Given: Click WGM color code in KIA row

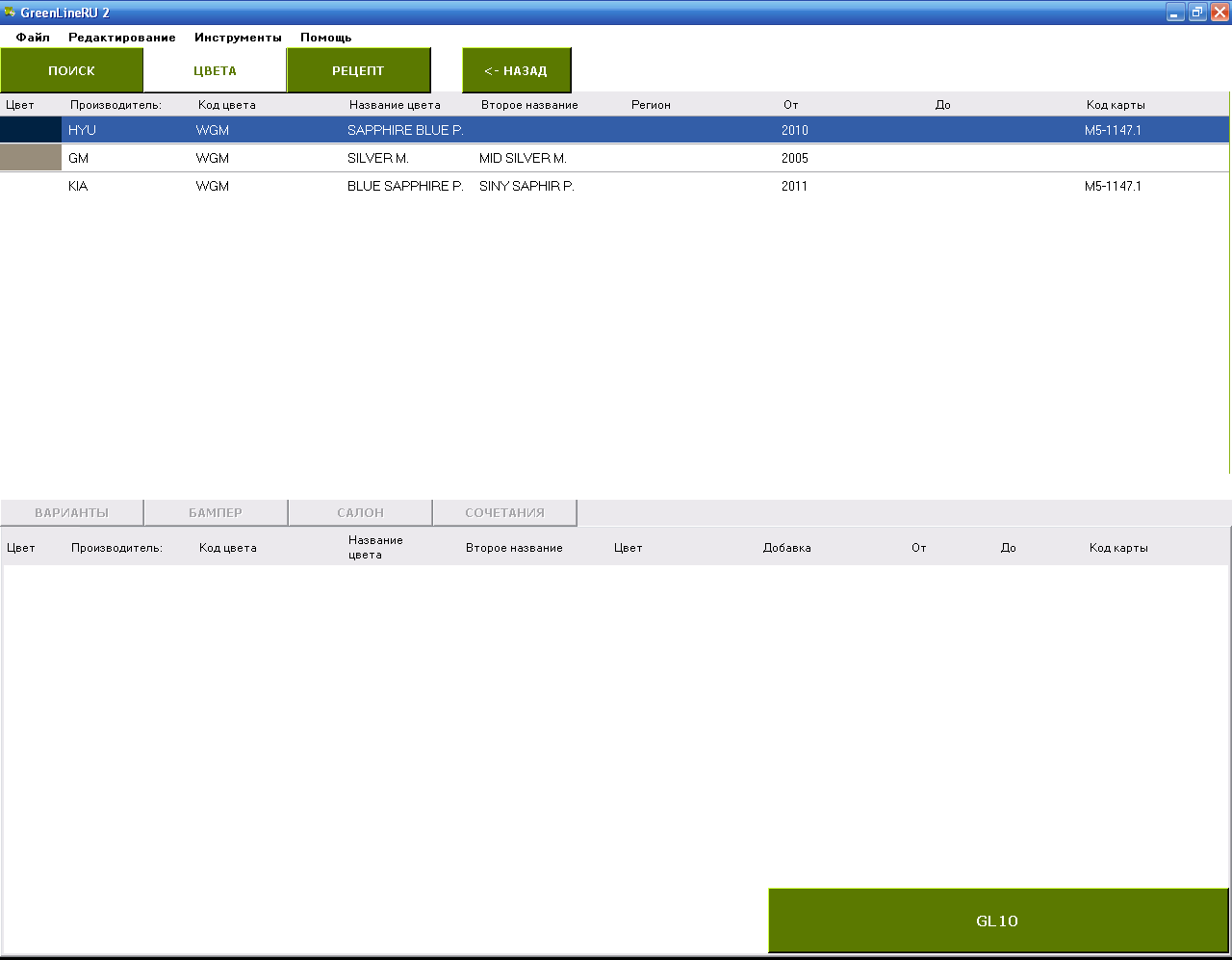Looking at the screenshot, I should click(x=213, y=186).
